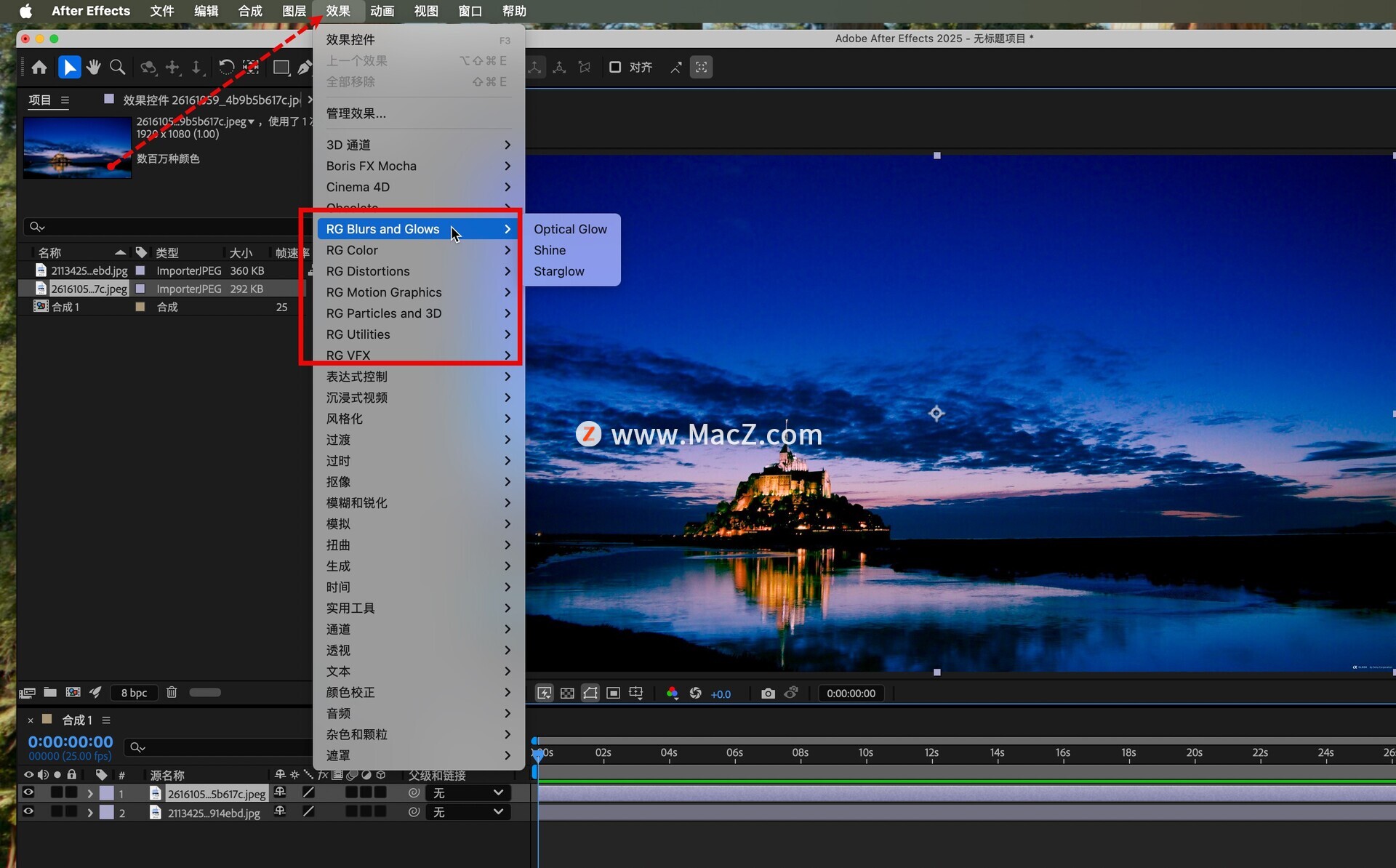Expand the RG Distortions submenu
The width and height of the screenshot is (1396, 868).
pos(419,271)
